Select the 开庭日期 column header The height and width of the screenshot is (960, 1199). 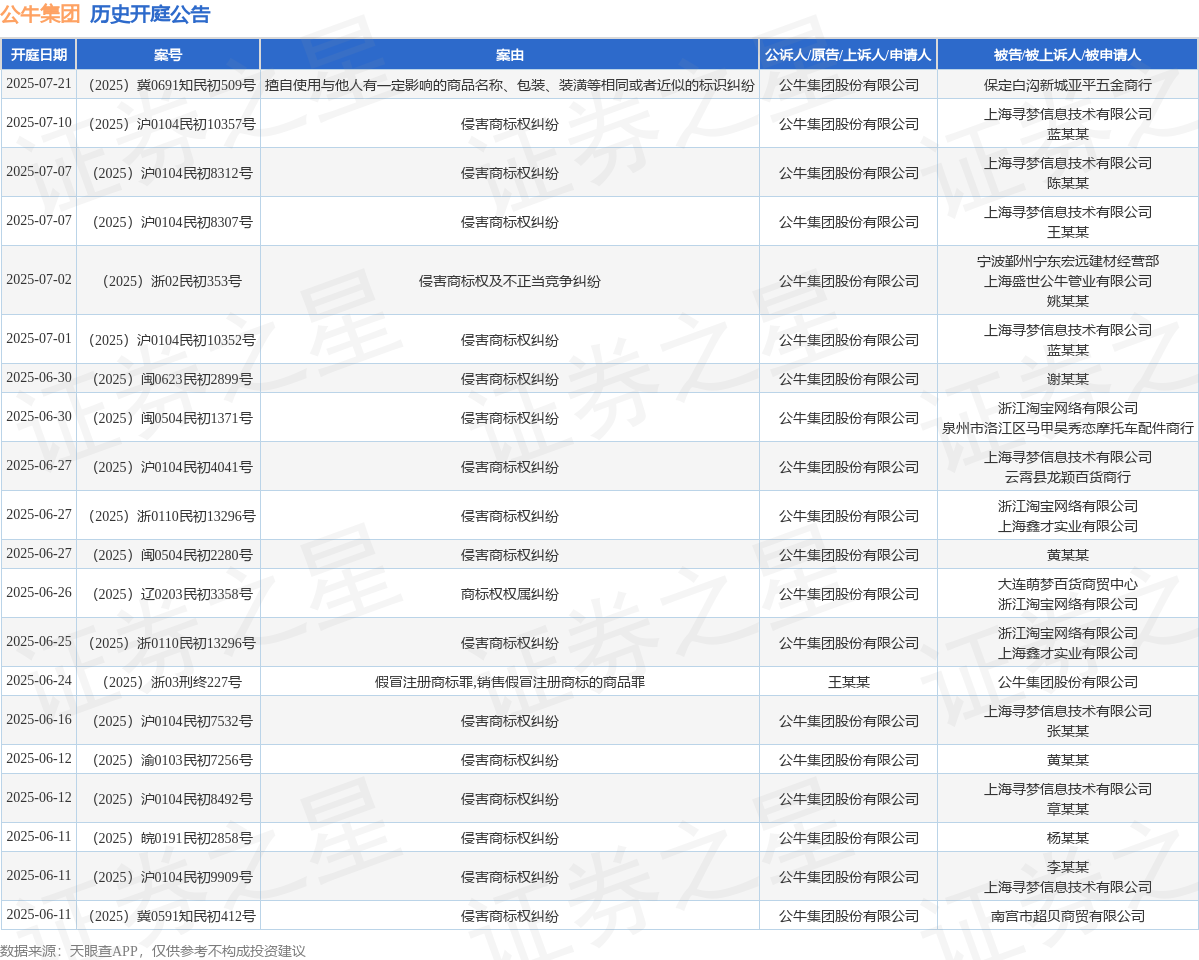pyautogui.click(x=39, y=55)
